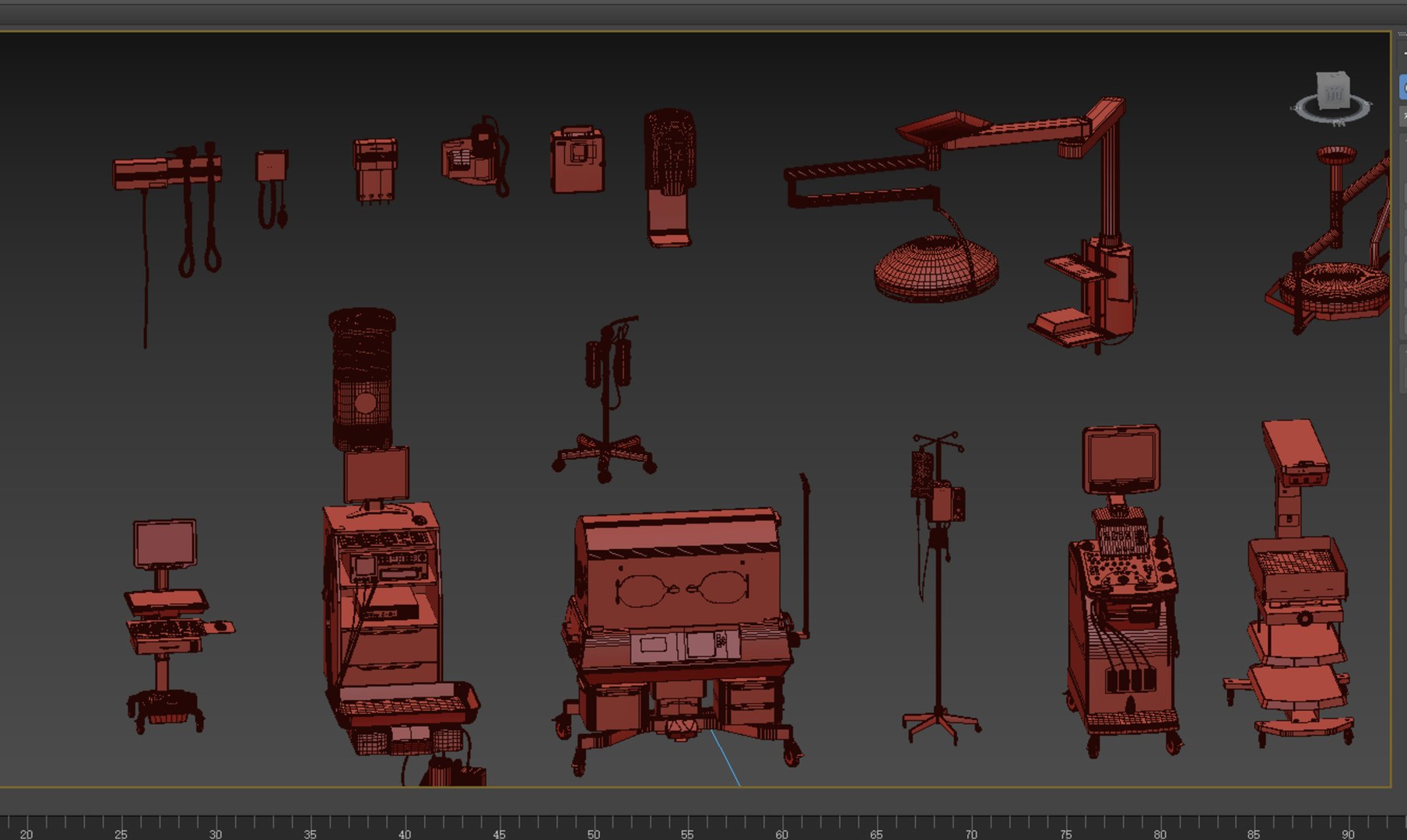
Task: Select the square wall-mounted AED box
Action: (577, 159)
